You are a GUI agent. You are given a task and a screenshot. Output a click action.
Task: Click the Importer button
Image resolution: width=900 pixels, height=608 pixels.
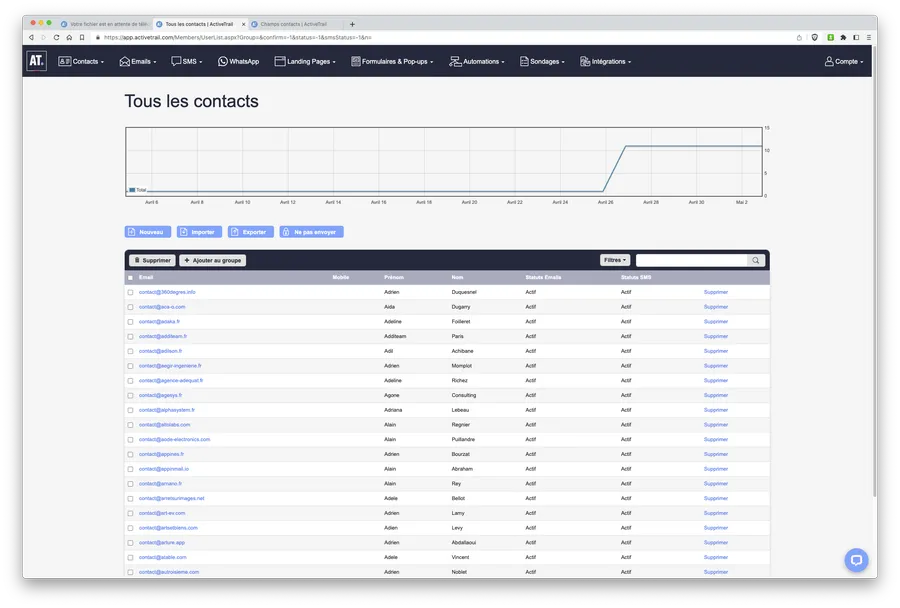coord(199,232)
